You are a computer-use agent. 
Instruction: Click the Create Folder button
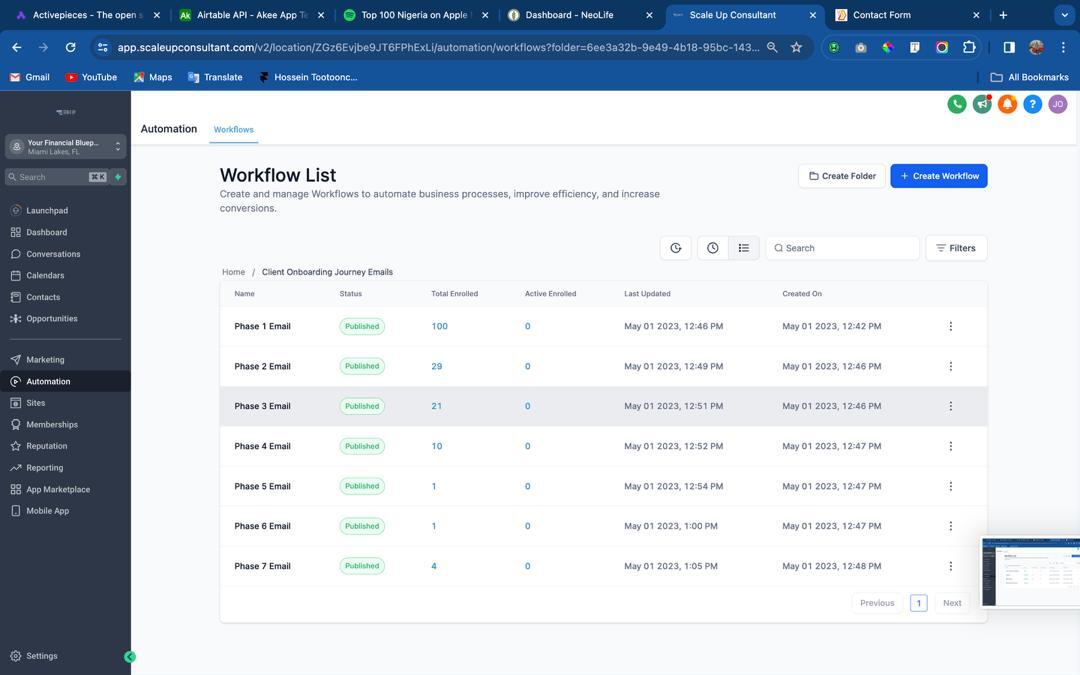tap(841, 176)
